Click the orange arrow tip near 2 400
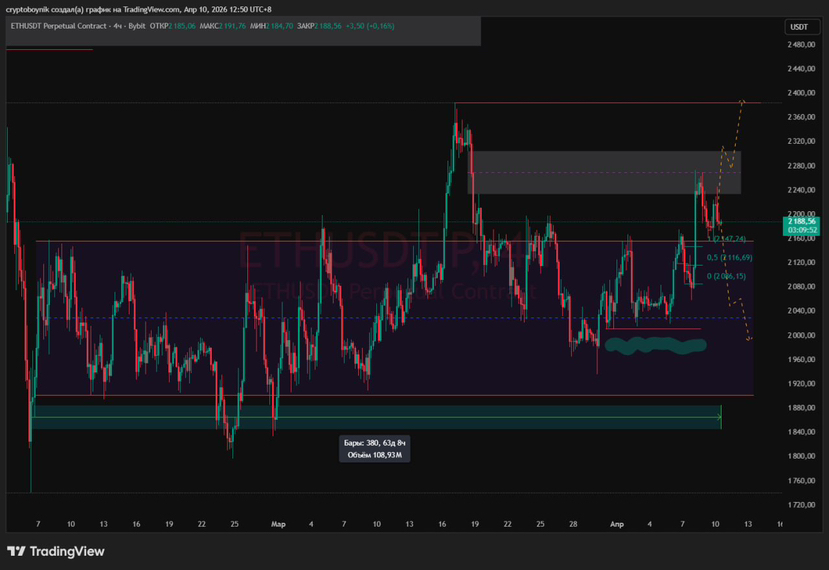This screenshot has height=570, width=829. [x=742, y=100]
